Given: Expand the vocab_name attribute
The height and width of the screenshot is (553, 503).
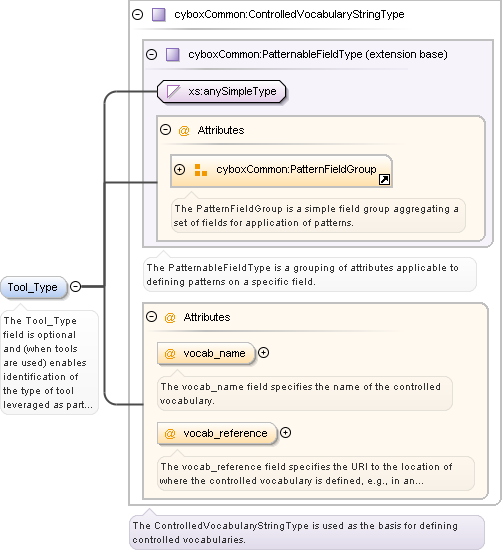Looking at the screenshot, I should tap(263, 352).
